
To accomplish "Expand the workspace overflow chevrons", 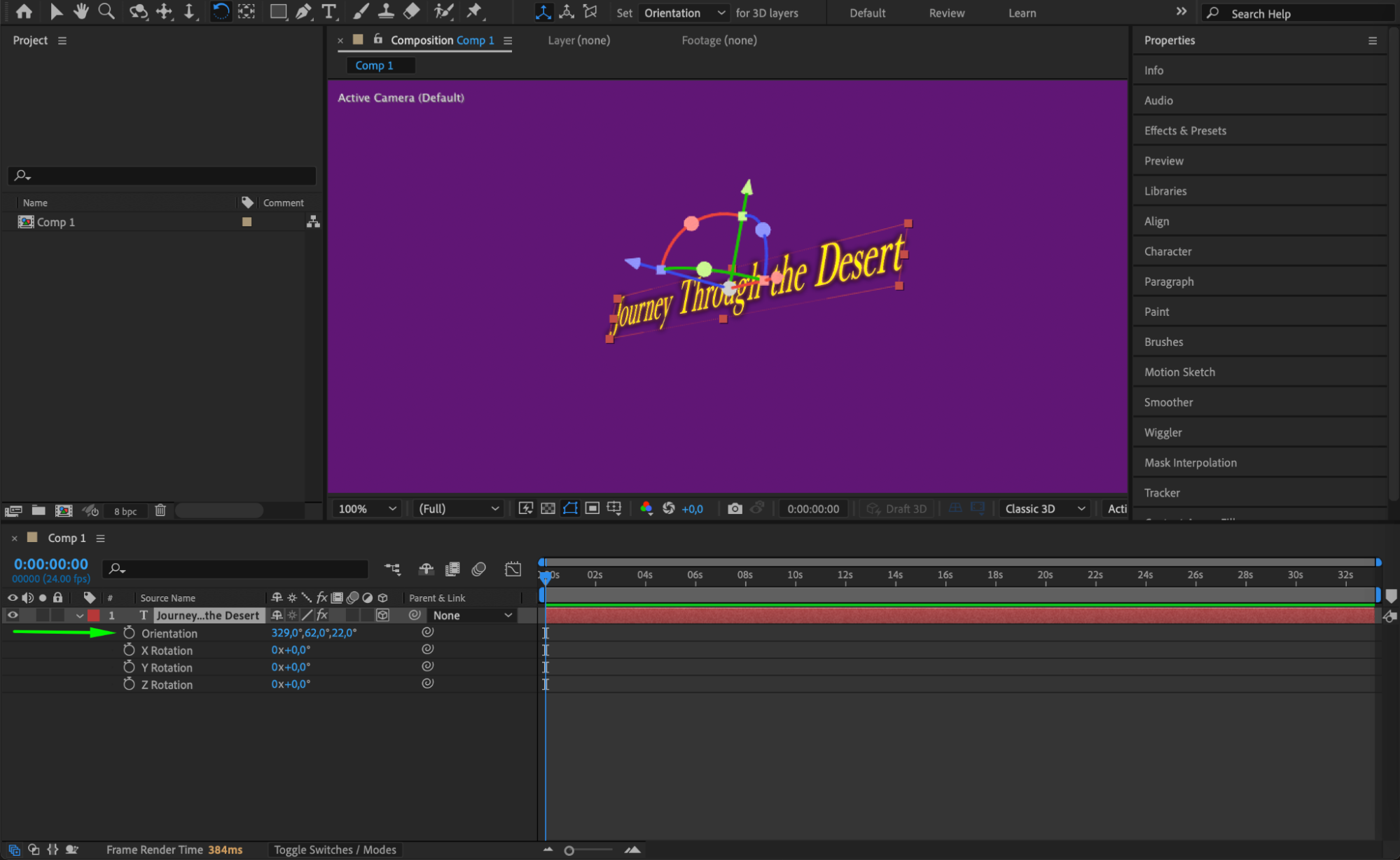I will (x=1181, y=12).
